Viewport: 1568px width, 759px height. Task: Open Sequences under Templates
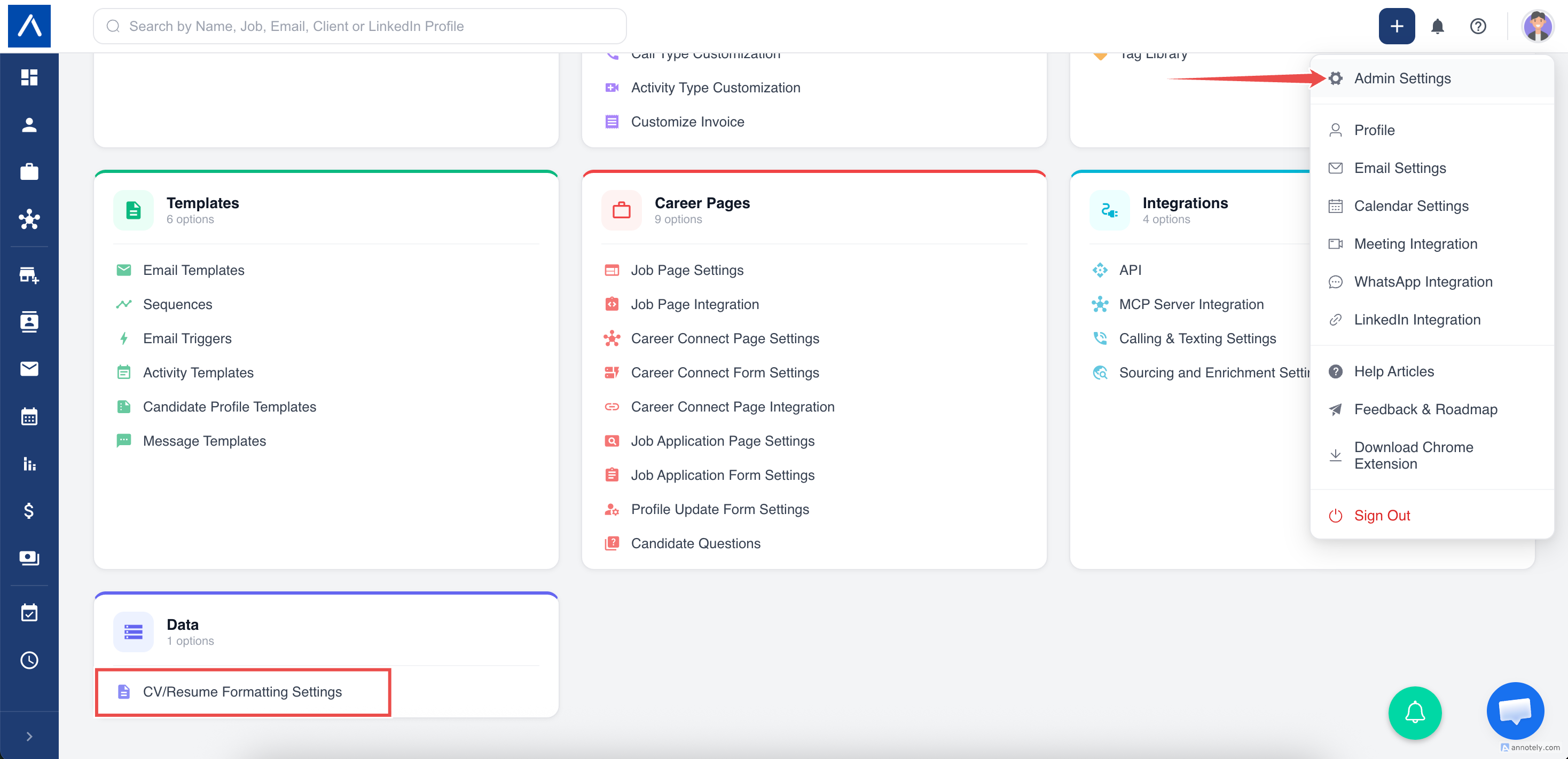tap(177, 304)
